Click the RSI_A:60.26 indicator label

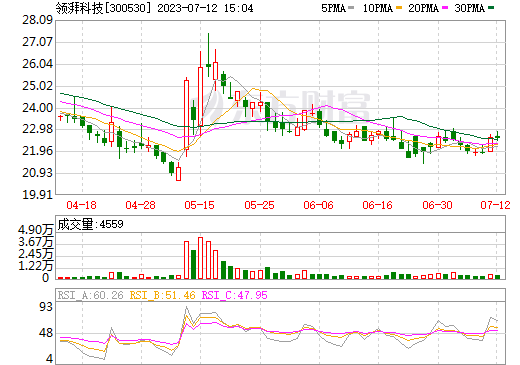pyautogui.click(x=90, y=295)
